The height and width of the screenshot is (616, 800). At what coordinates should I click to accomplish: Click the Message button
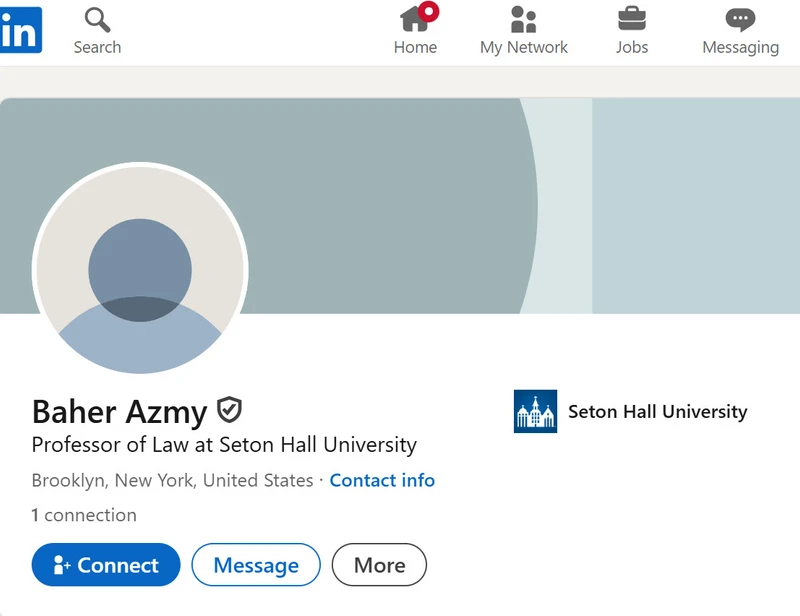coord(256,564)
